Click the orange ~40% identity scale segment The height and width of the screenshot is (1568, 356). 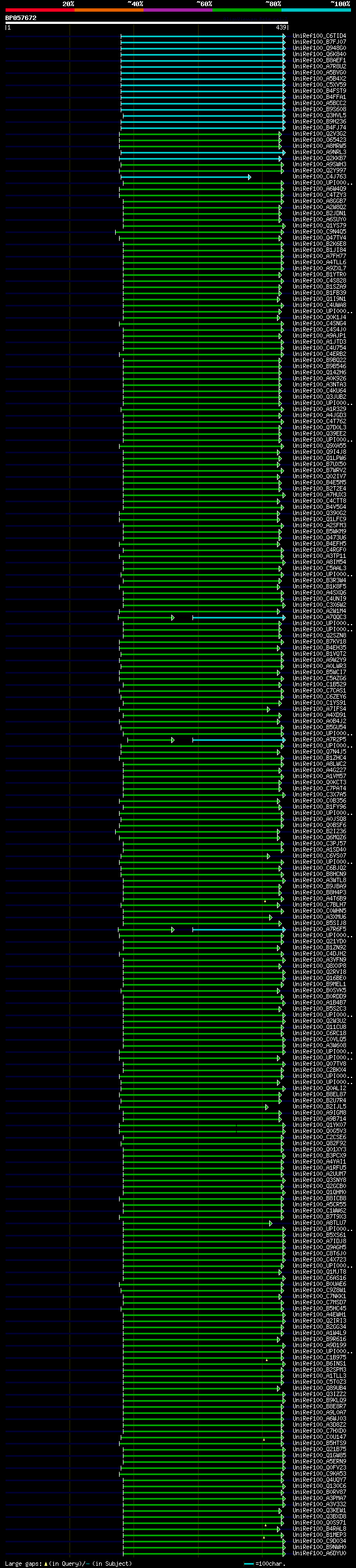(x=109, y=10)
